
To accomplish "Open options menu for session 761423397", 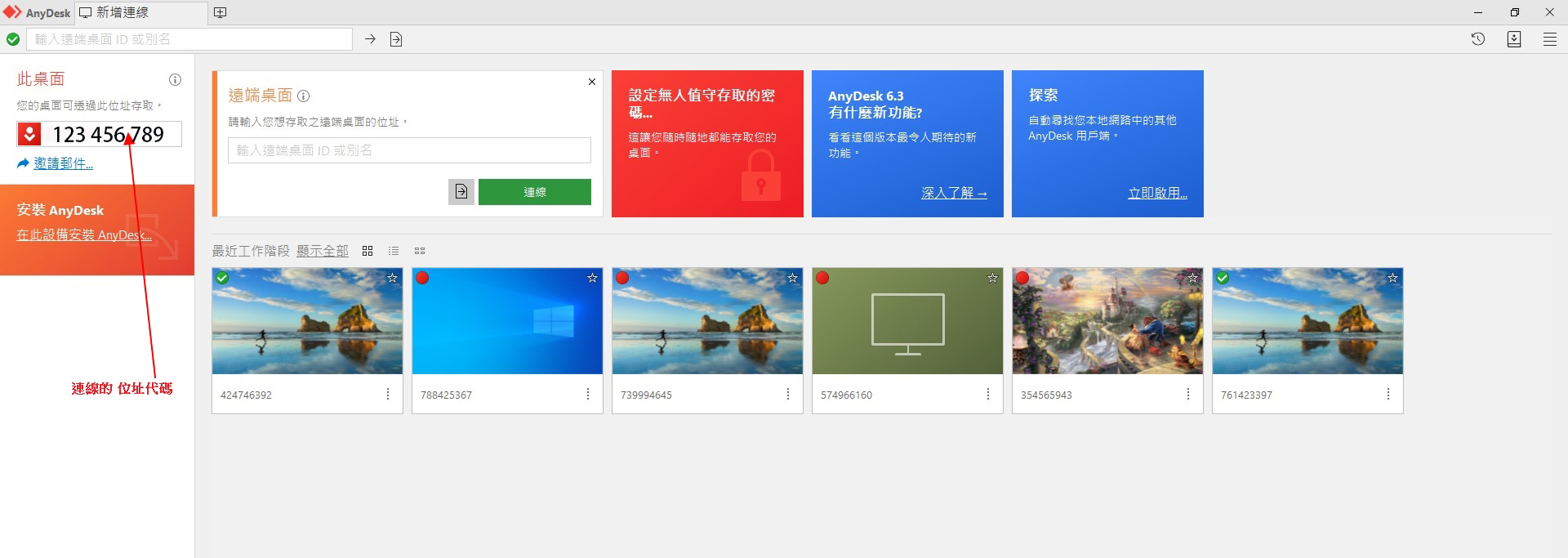I will coord(1388,395).
